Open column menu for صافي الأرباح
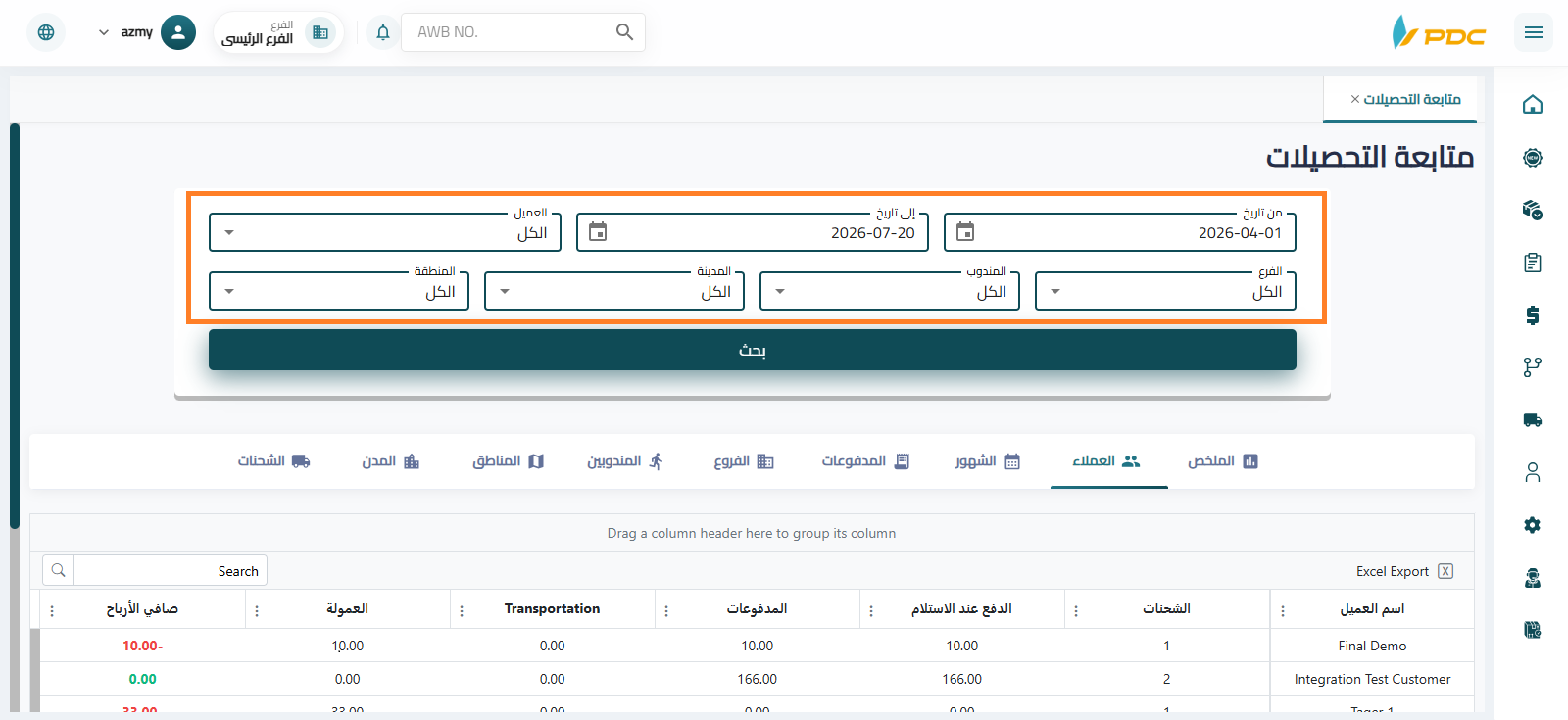The image size is (1568, 720). (52, 610)
